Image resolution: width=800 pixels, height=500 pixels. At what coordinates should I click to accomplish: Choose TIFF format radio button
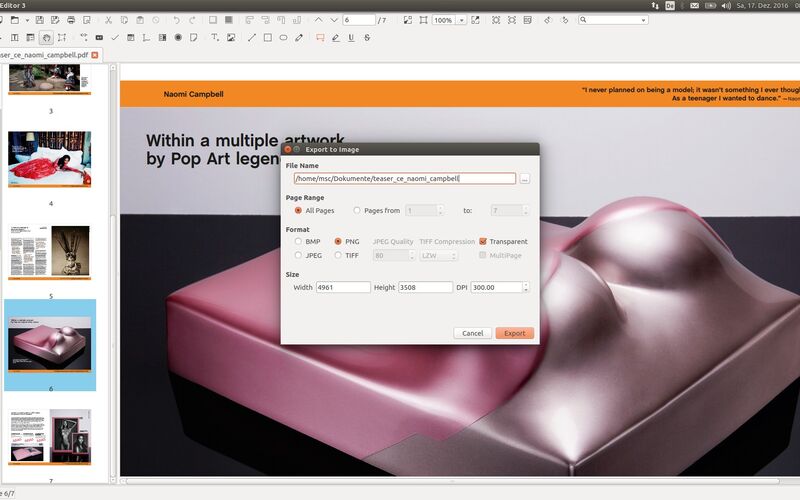point(338,255)
